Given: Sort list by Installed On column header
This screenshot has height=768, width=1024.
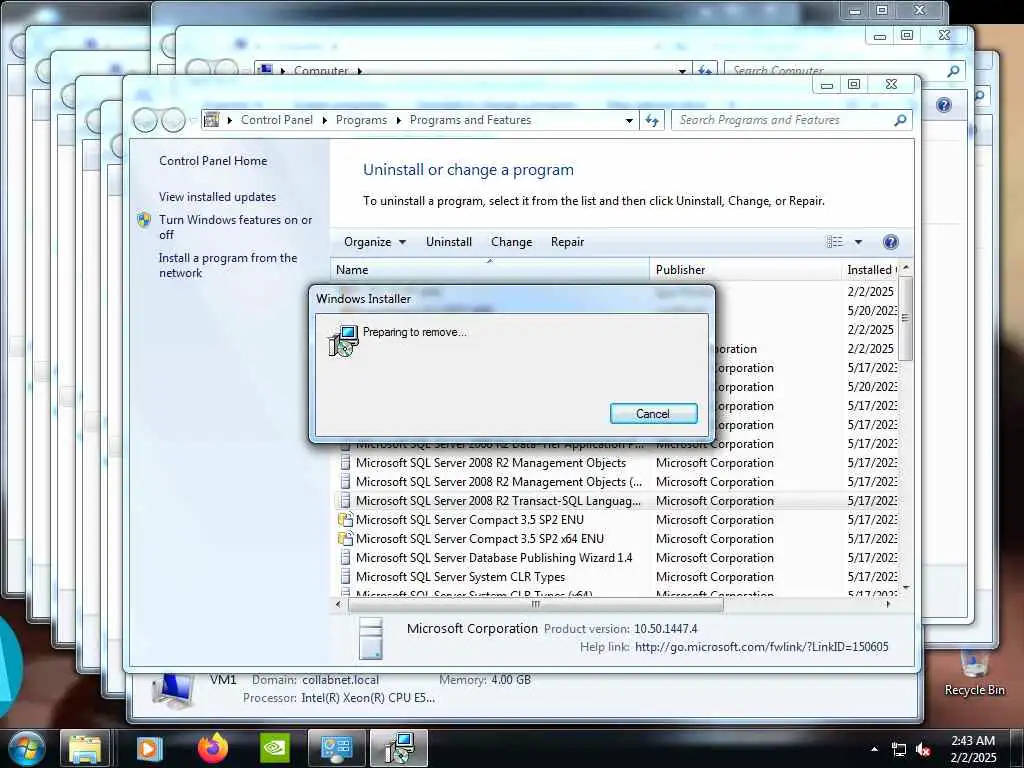Looking at the screenshot, I should (870, 270).
